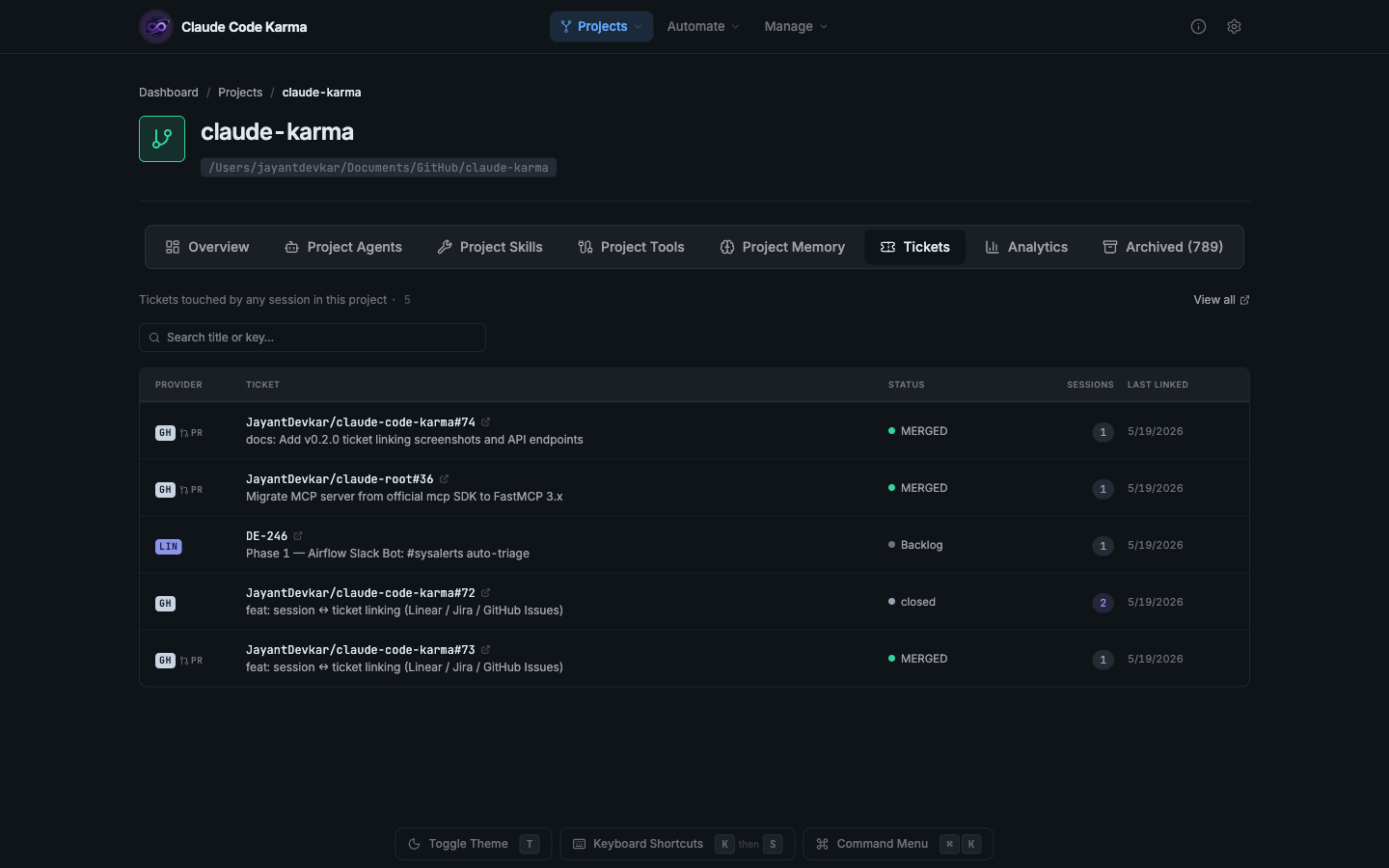Click the TICKET column header
Image resolution: width=1389 pixels, height=868 pixels.
[262, 385]
